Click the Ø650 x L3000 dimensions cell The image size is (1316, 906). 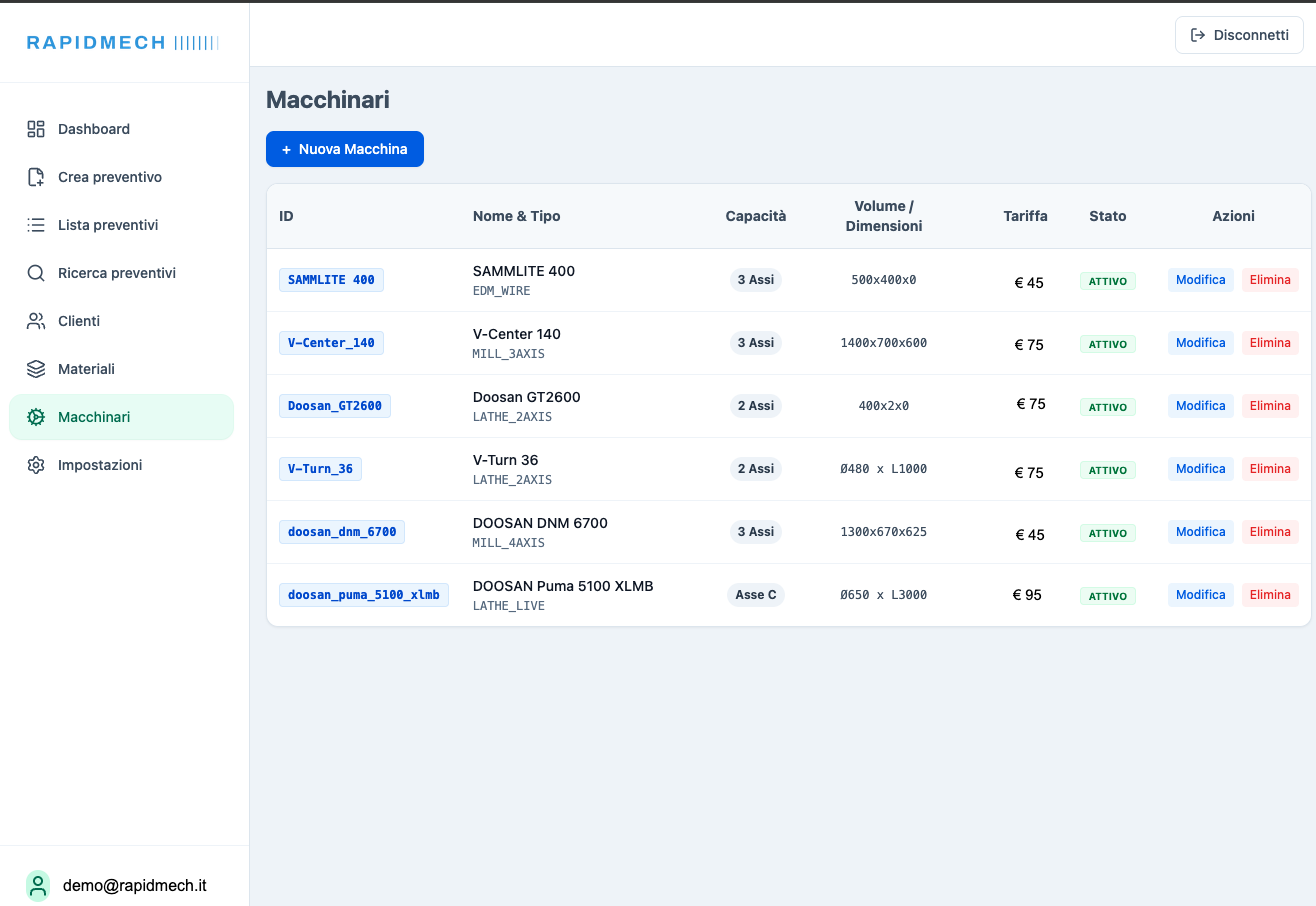pos(884,595)
